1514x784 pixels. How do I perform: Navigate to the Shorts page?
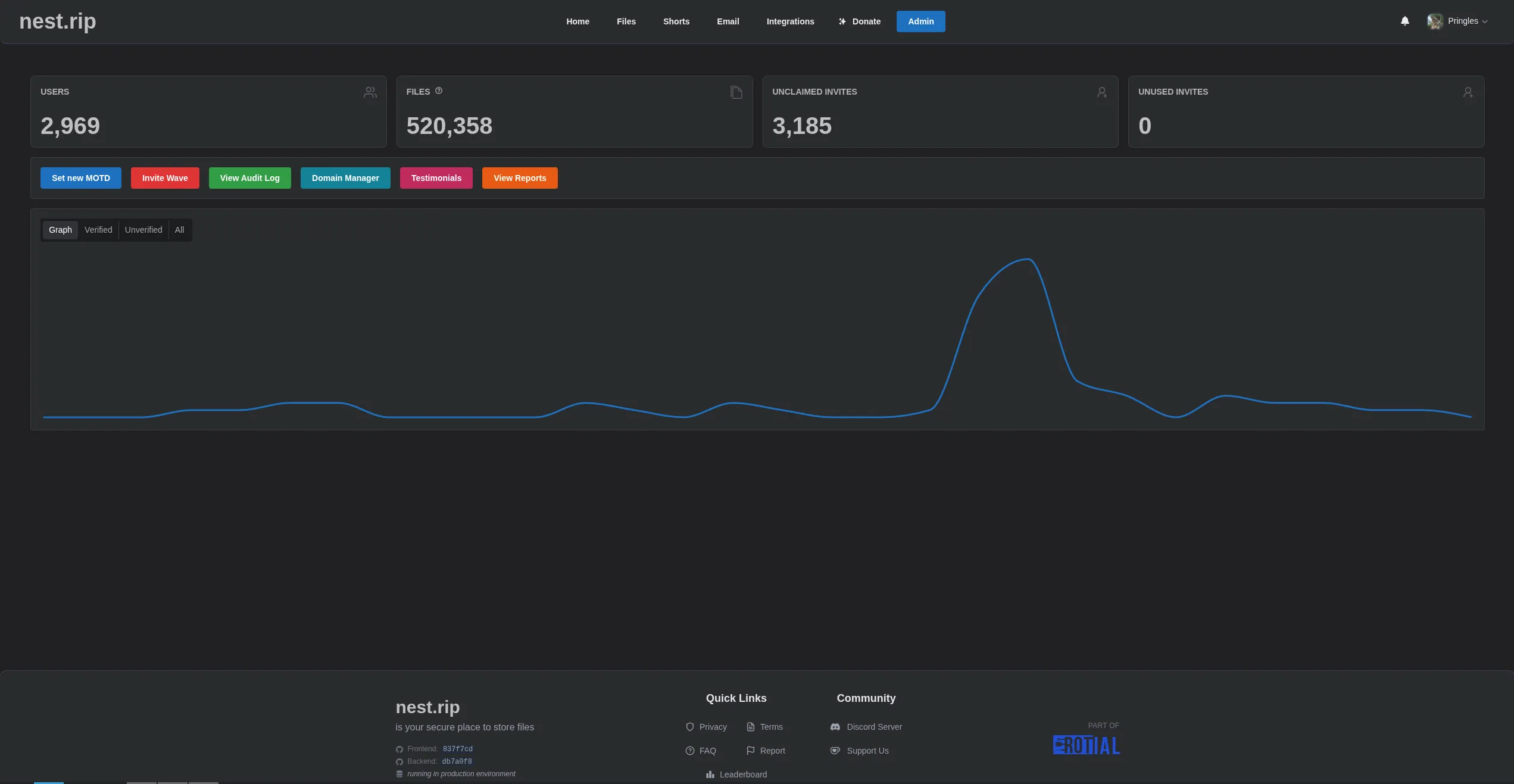pos(676,21)
